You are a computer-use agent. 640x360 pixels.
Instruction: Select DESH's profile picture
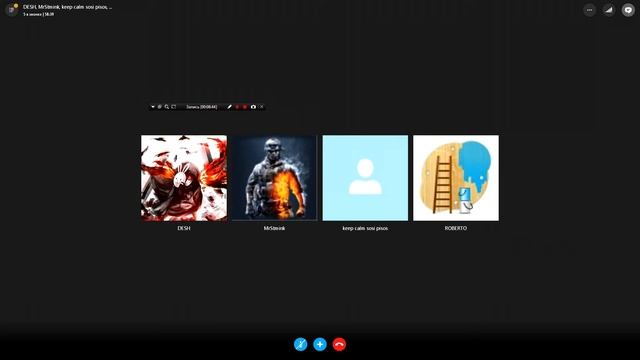coord(184,178)
